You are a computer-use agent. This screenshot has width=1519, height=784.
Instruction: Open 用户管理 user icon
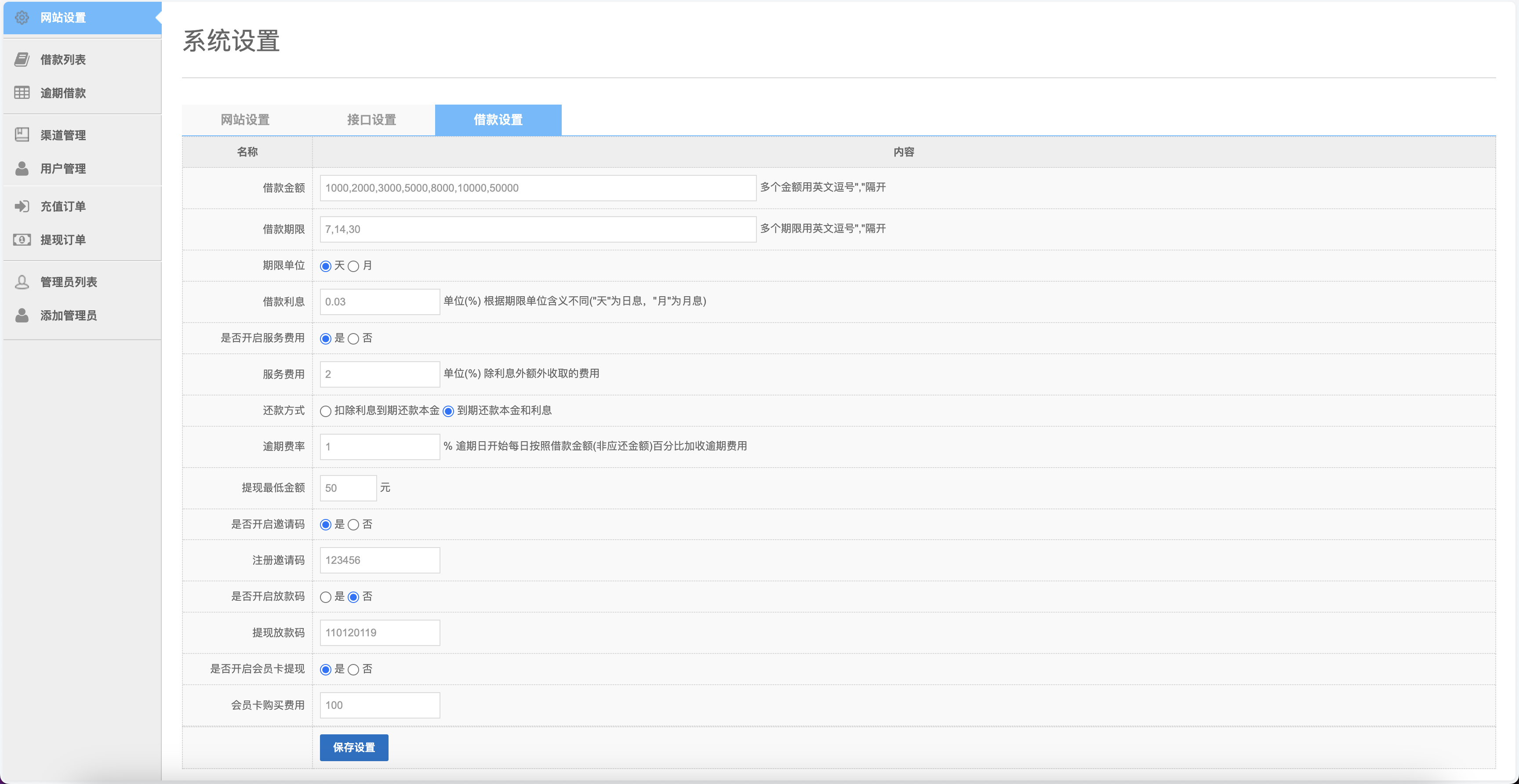click(22, 169)
